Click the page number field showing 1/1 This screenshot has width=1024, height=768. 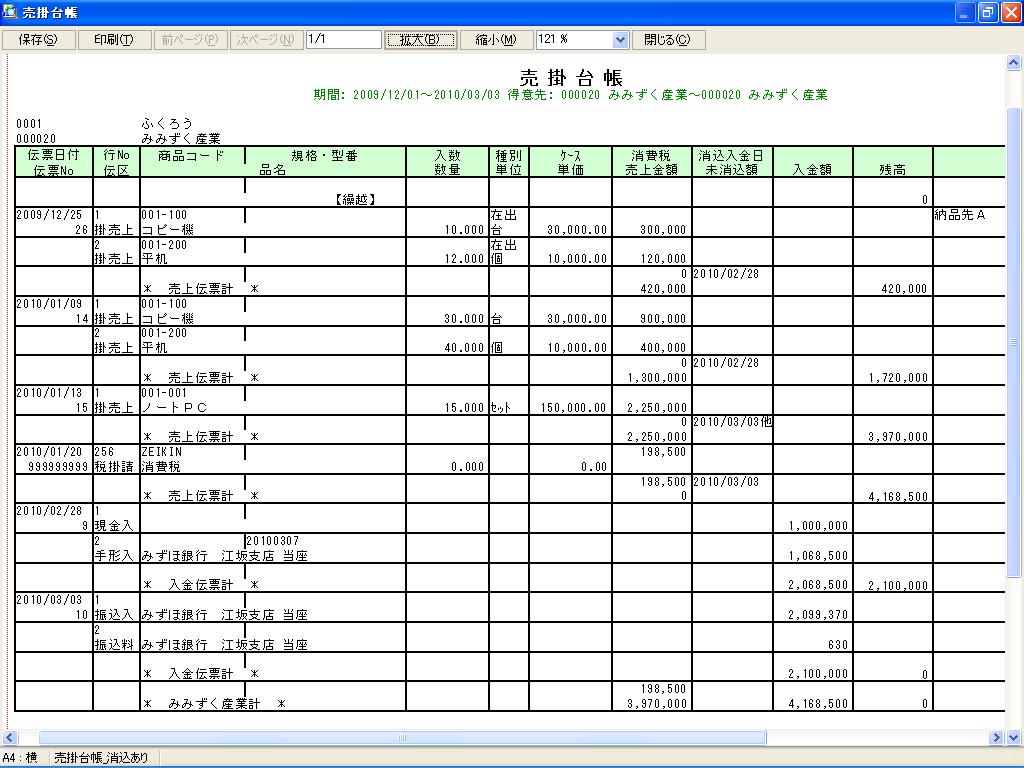click(344, 39)
